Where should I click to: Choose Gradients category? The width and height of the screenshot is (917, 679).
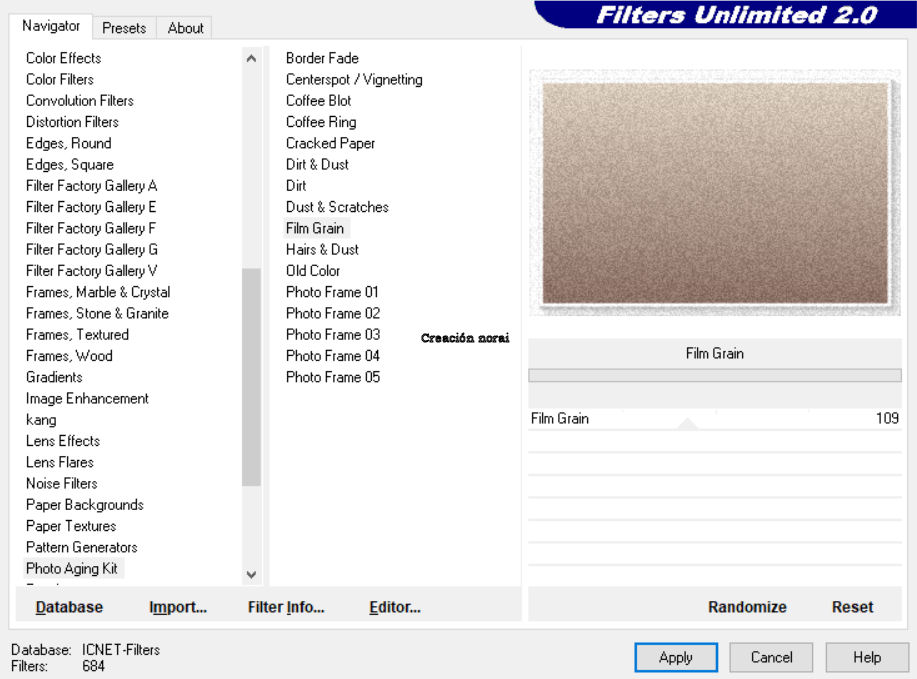[x=54, y=377]
